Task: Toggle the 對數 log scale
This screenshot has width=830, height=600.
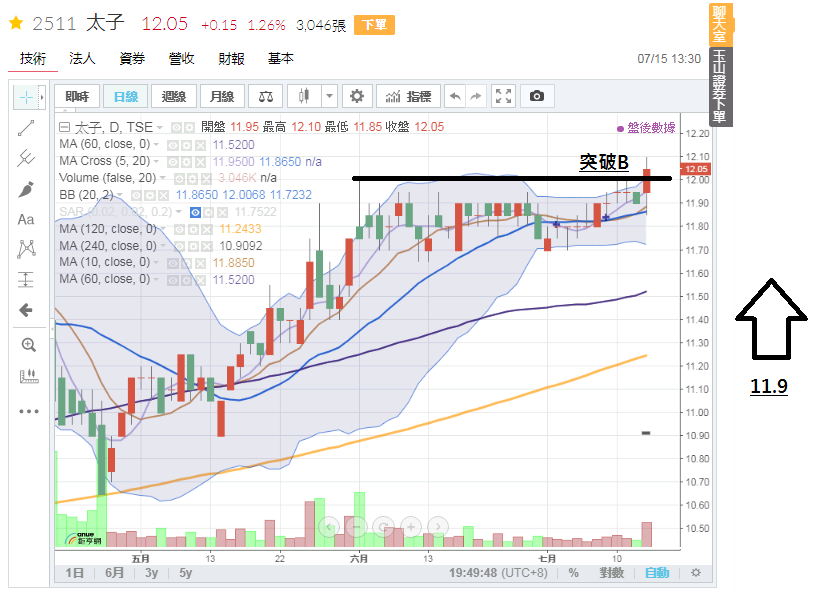Action: 611,572
